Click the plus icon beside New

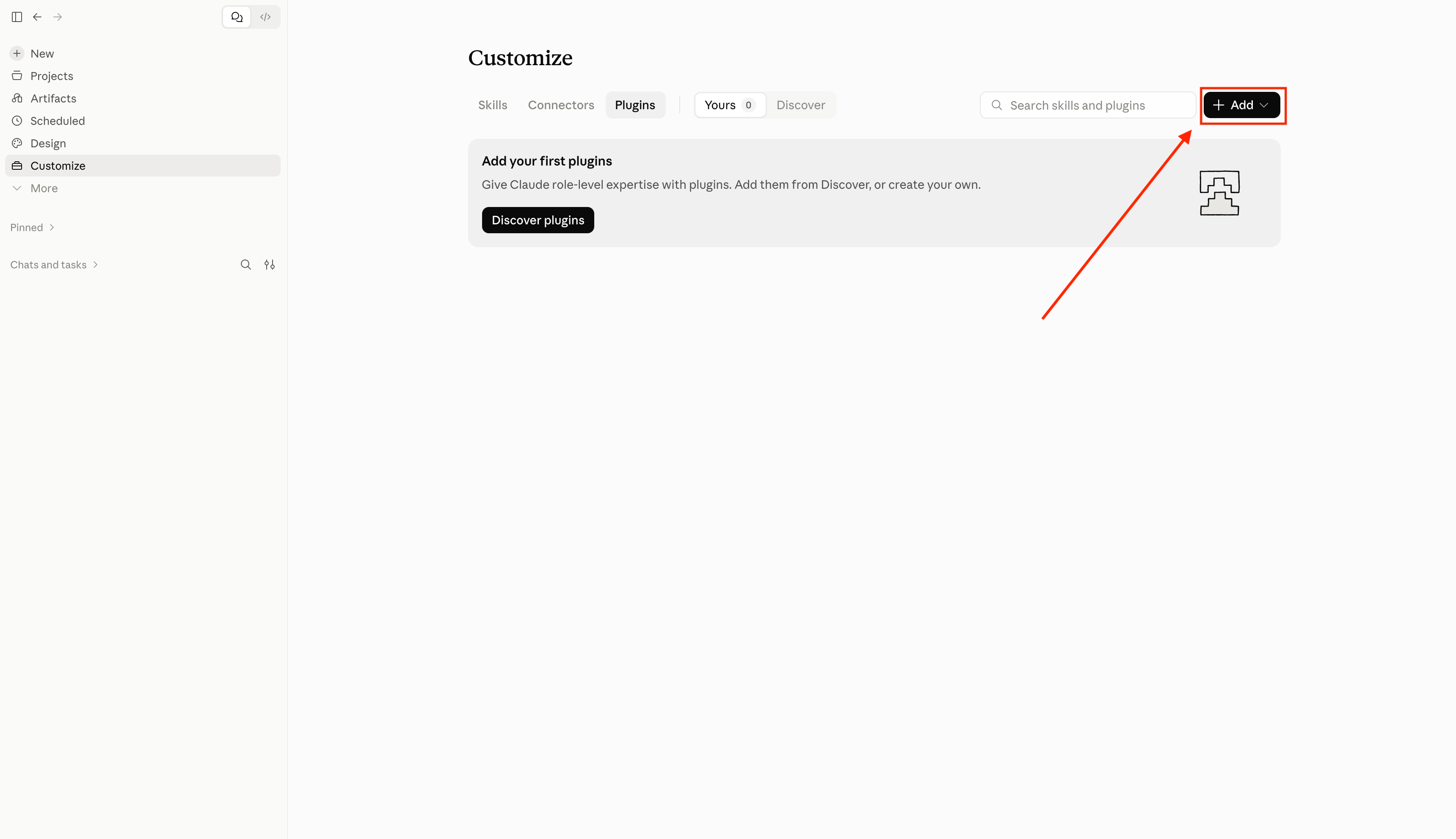point(17,54)
